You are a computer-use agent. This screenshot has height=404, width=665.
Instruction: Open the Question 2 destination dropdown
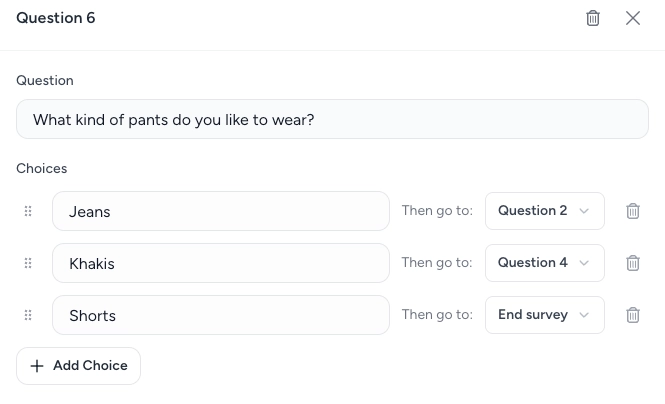[x=544, y=211]
